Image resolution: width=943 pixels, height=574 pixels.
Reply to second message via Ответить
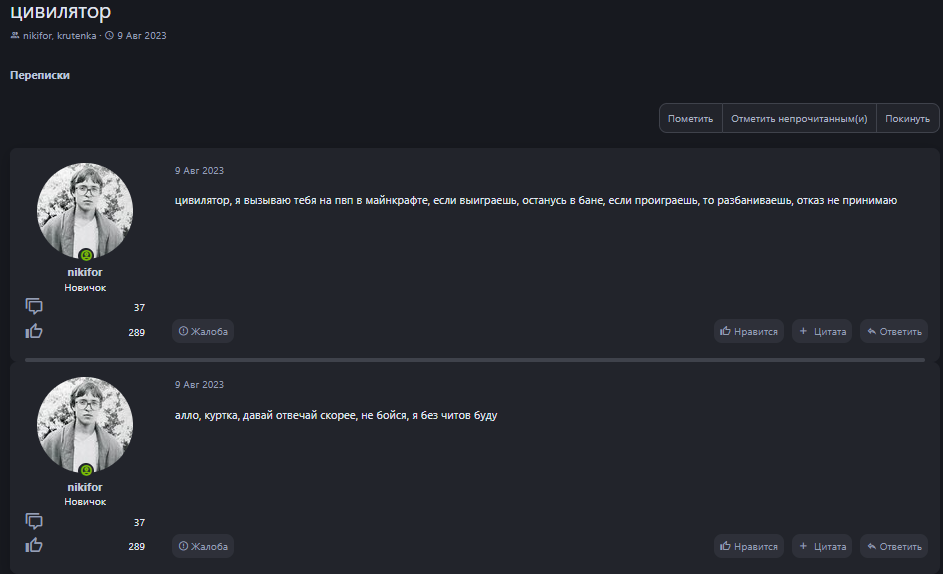[894, 546]
